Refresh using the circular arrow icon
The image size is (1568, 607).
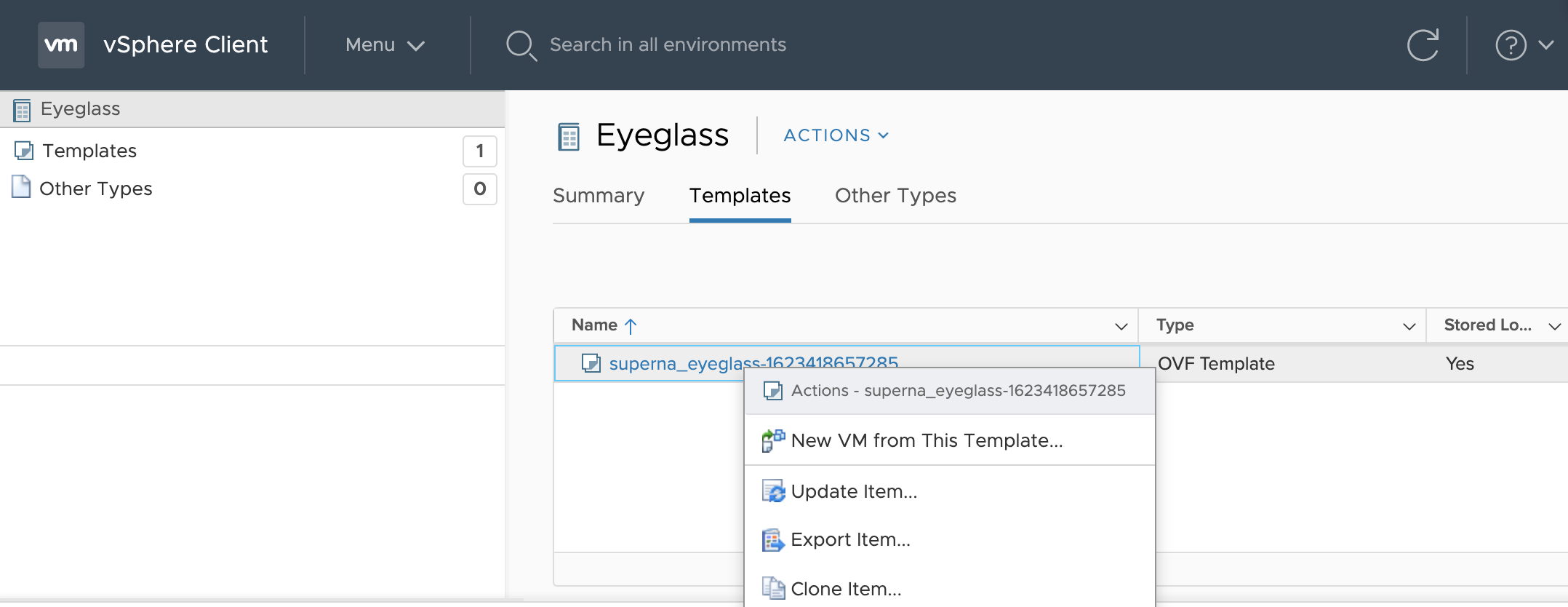click(x=1423, y=45)
